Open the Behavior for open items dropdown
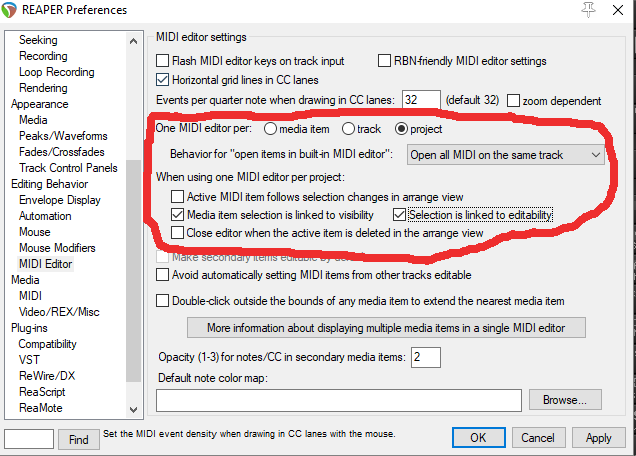The image size is (636, 456). [x=505, y=155]
